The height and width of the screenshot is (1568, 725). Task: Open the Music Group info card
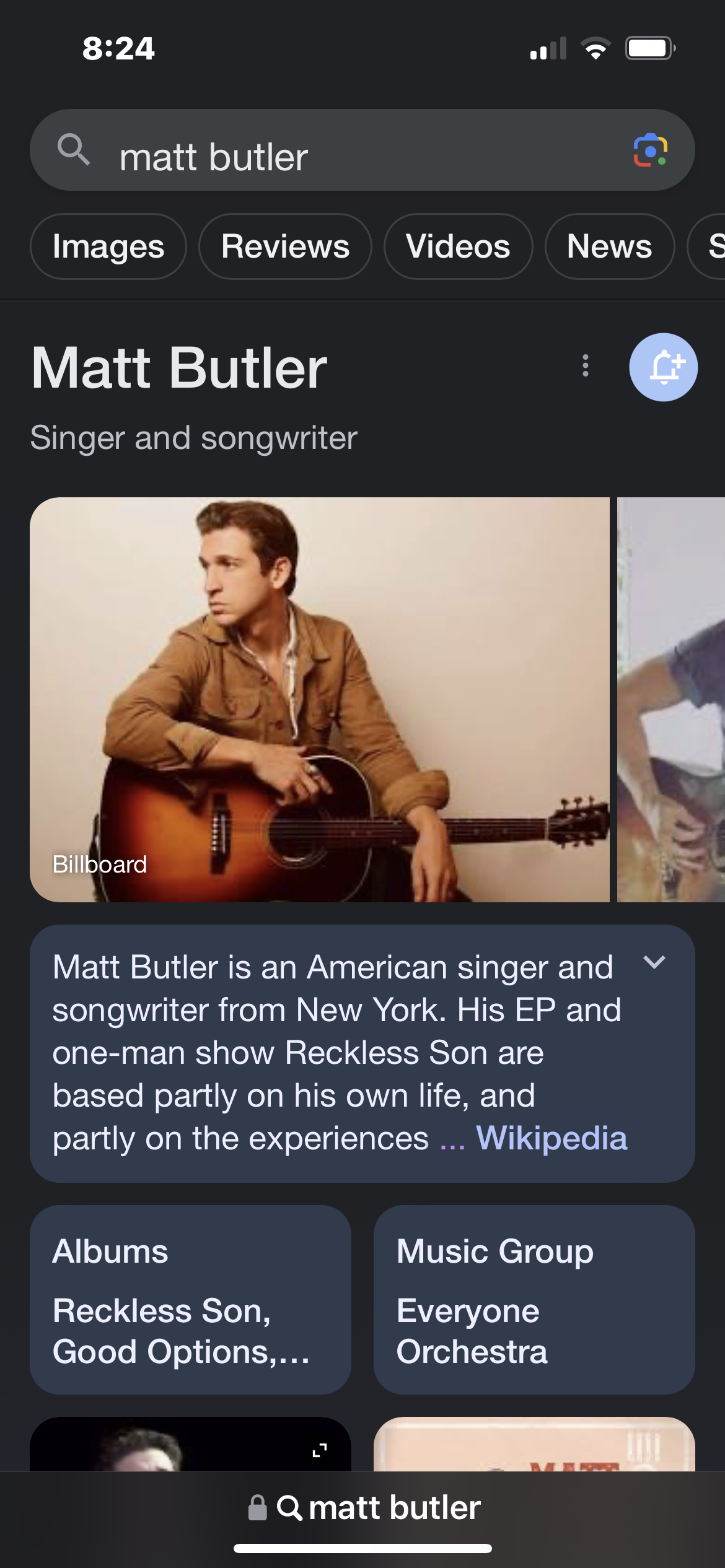(x=534, y=1299)
